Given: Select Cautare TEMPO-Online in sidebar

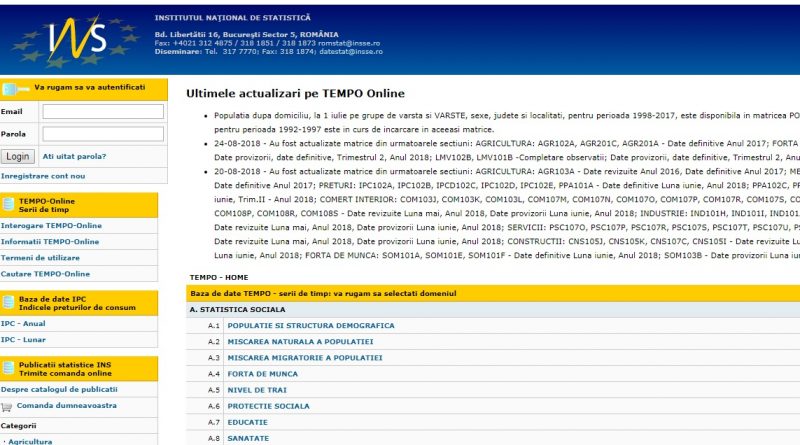Looking at the screenshot, I should (x=46, y=274).
